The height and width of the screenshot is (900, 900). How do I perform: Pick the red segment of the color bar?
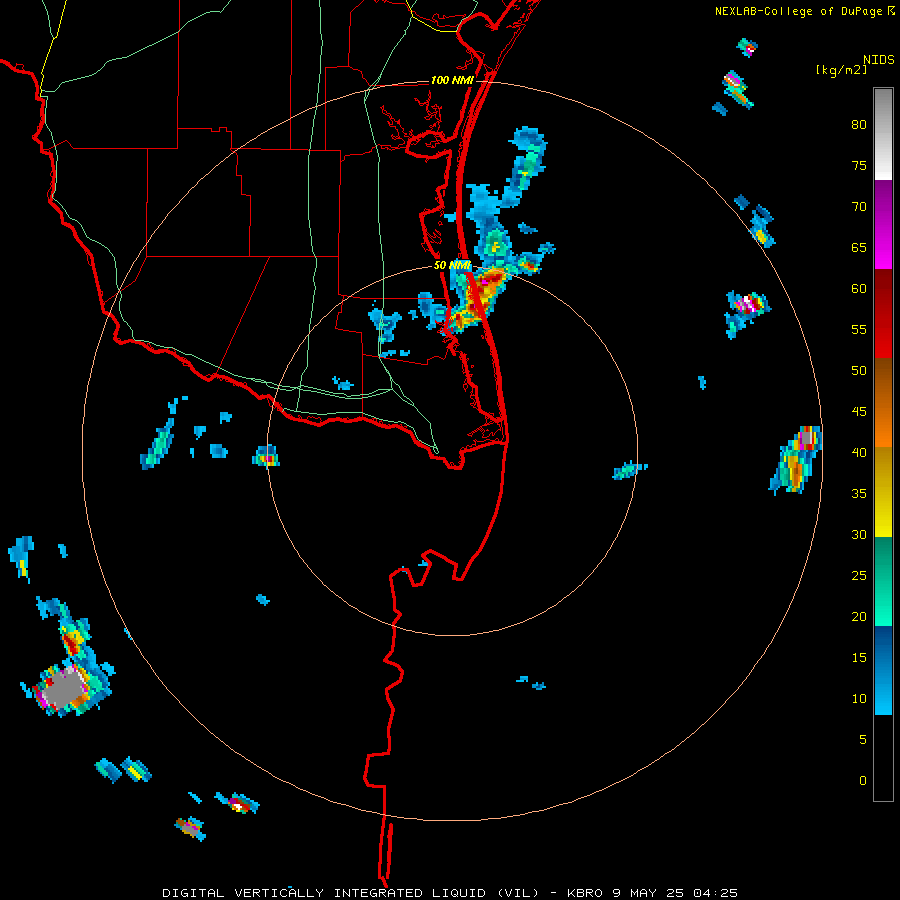coord(883,314)
